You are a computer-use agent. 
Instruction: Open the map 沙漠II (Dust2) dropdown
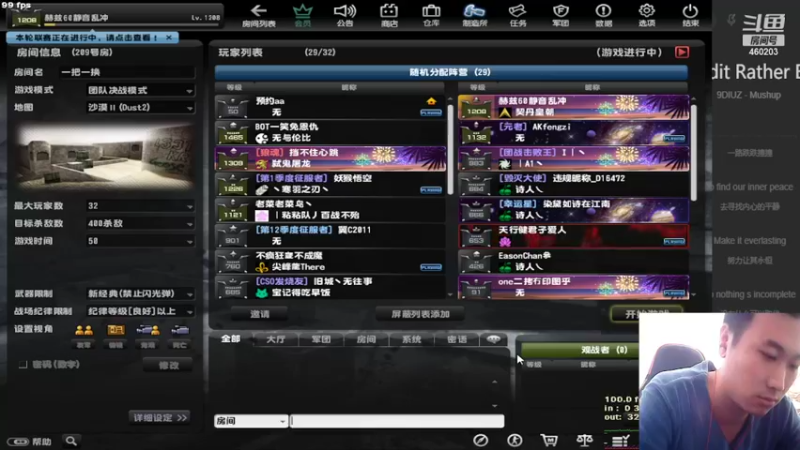(x=140, y=108)
